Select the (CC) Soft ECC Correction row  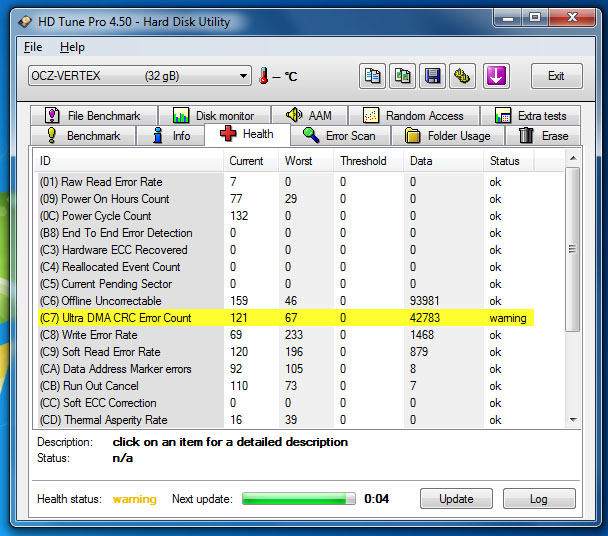click(286, 403)
